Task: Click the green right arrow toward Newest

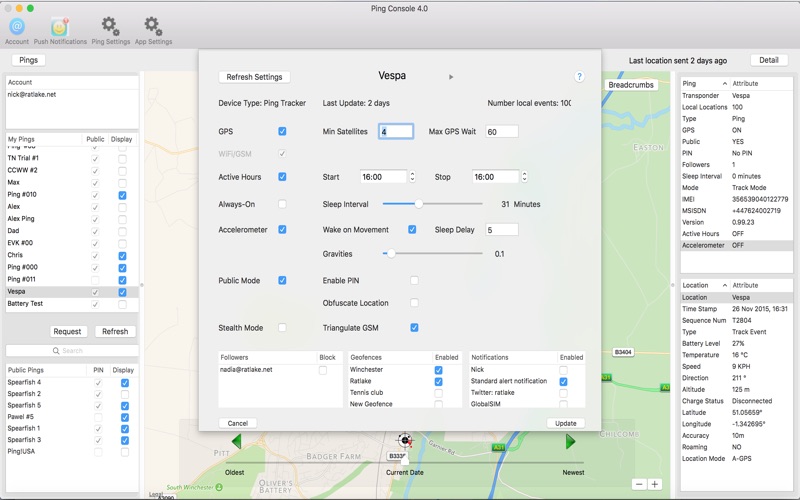Action: pos(570,442)
